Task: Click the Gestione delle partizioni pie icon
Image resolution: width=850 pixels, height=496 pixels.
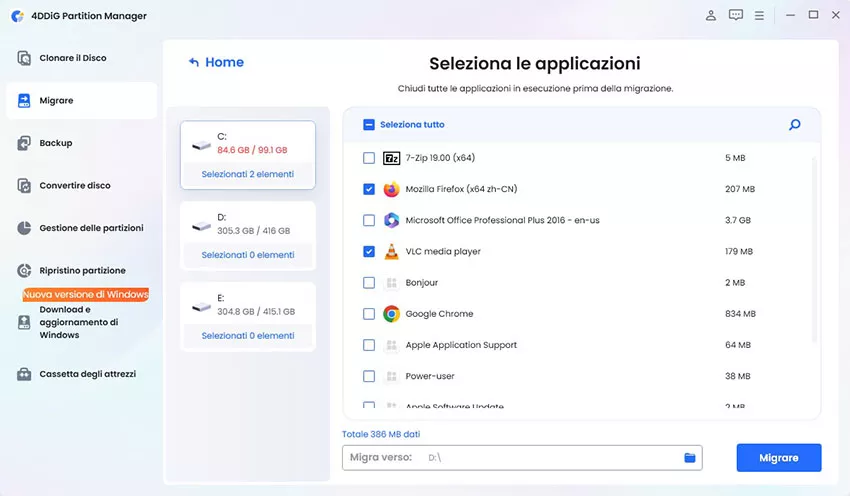Action: [24, 228]
